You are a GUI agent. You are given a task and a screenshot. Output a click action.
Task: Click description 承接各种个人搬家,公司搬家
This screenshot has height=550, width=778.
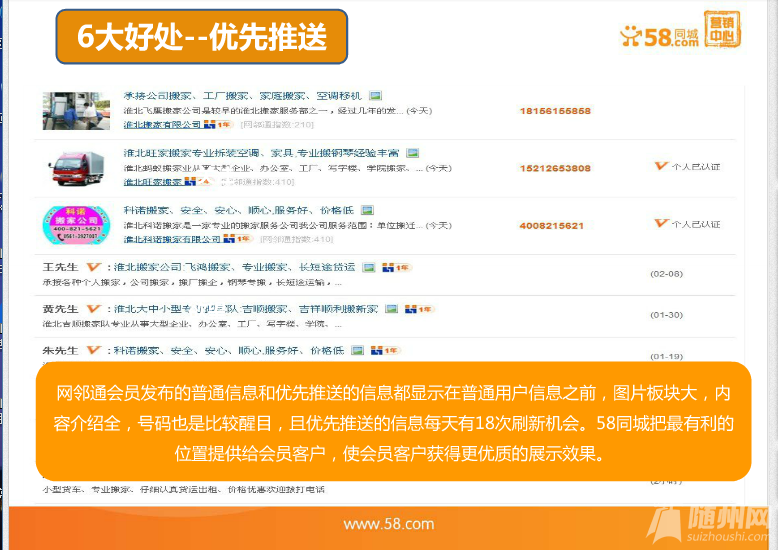point(193,282)
